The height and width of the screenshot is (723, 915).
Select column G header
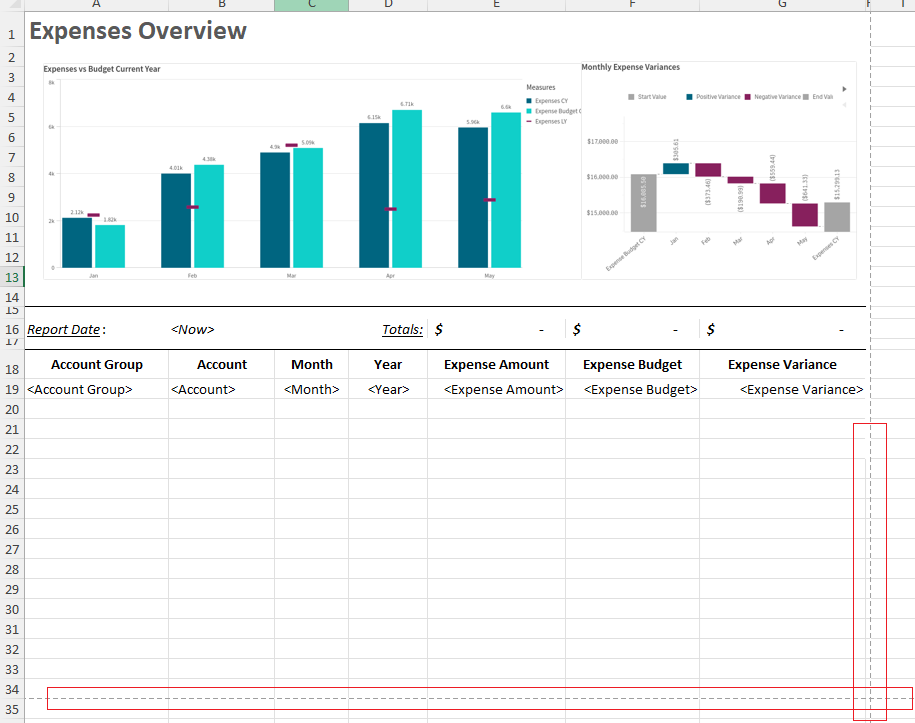[x=782, y=5]
